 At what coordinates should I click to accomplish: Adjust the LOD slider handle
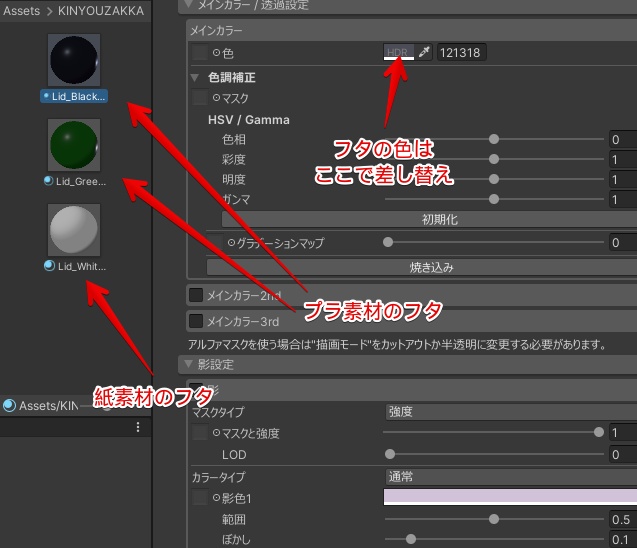tap(390, 454)
